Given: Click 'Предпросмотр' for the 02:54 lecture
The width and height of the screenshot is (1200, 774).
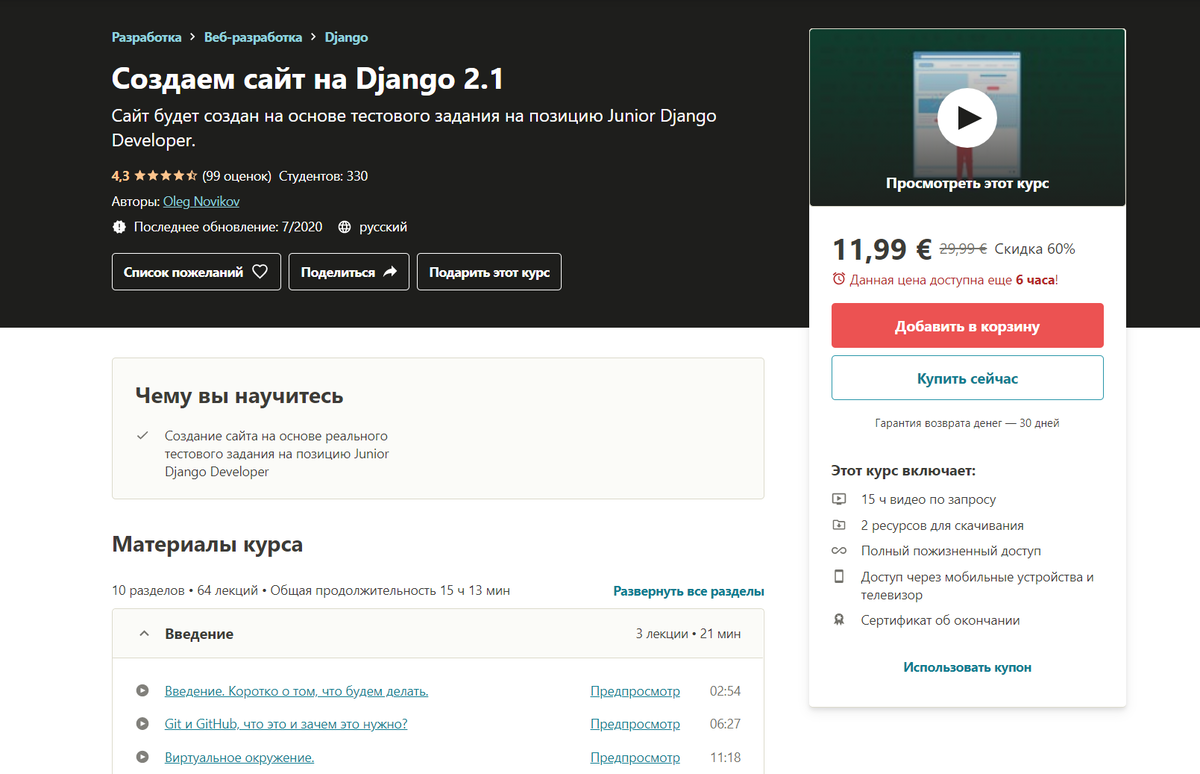Looking at the screenshot, I should (x=635, y=691).
